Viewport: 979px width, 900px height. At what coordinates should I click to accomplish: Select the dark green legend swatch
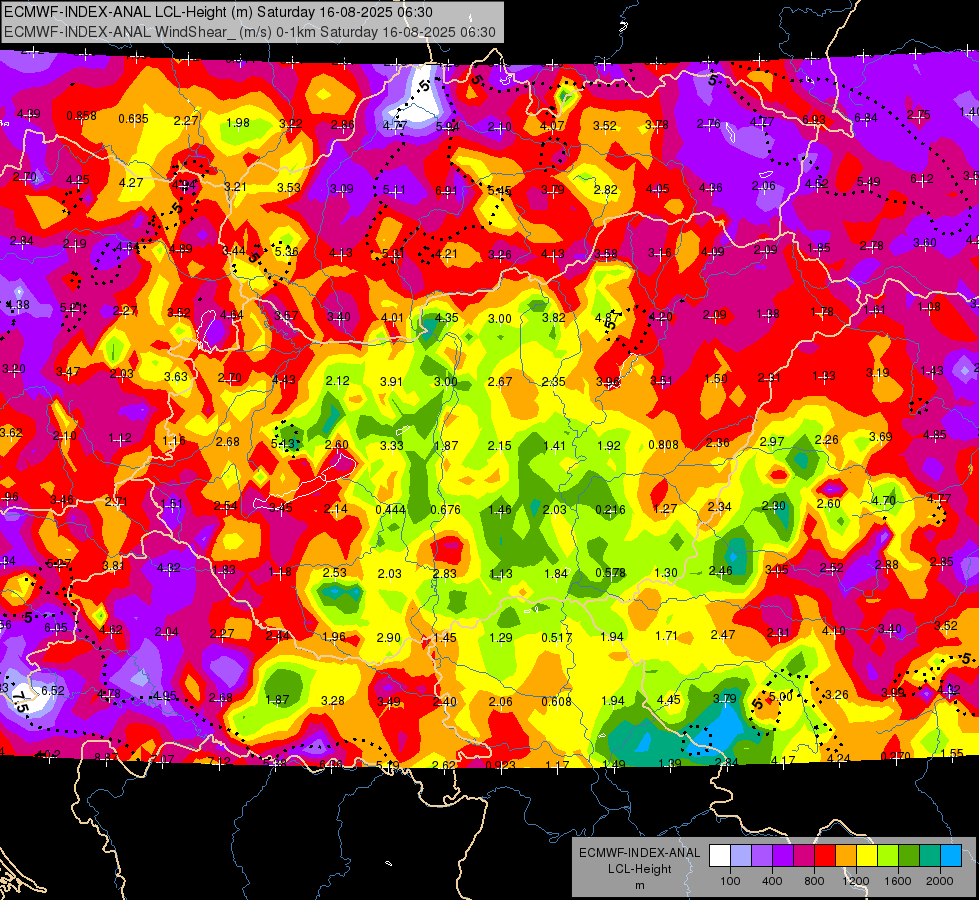(x=909, y=855)
